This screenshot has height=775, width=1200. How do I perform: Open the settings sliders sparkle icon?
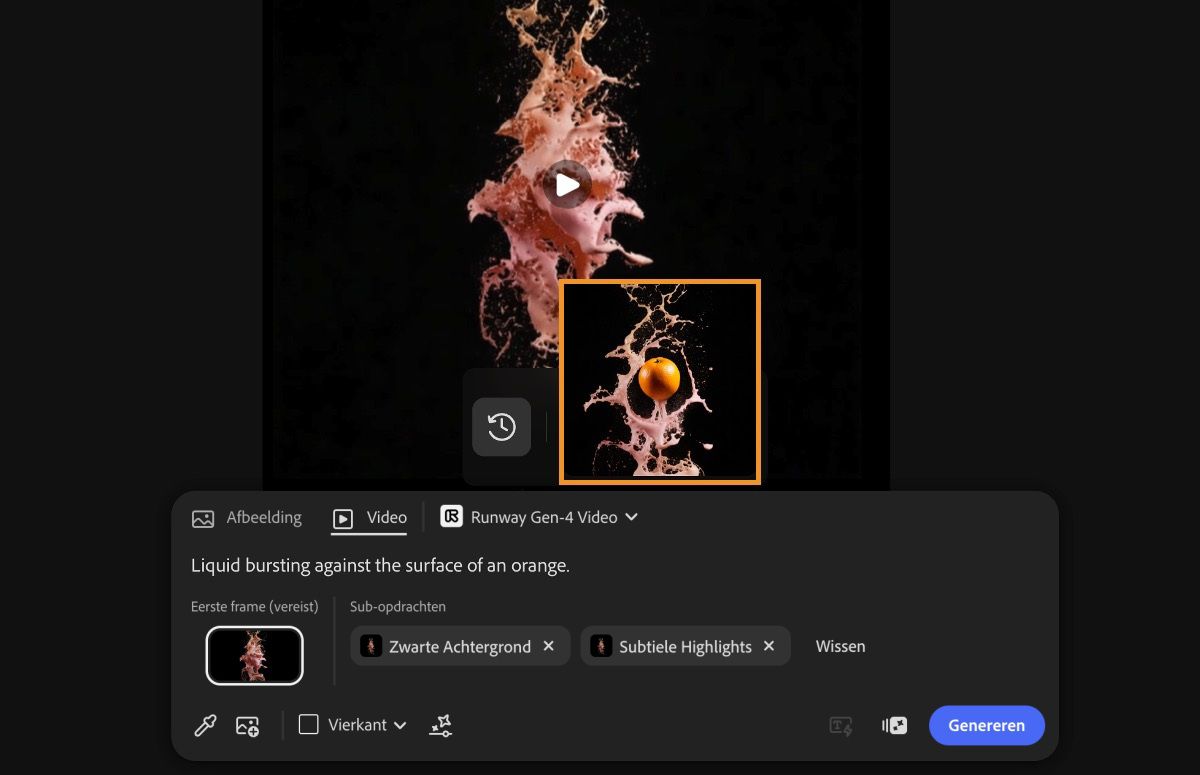[x=441, y=725]
